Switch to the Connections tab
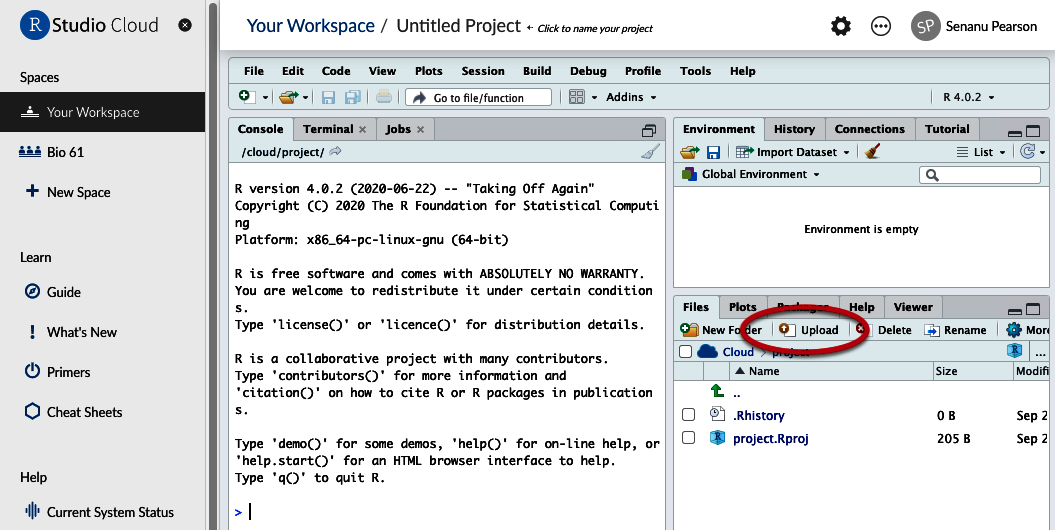This screenshot has height=530, width=1055. coord(869,129)
